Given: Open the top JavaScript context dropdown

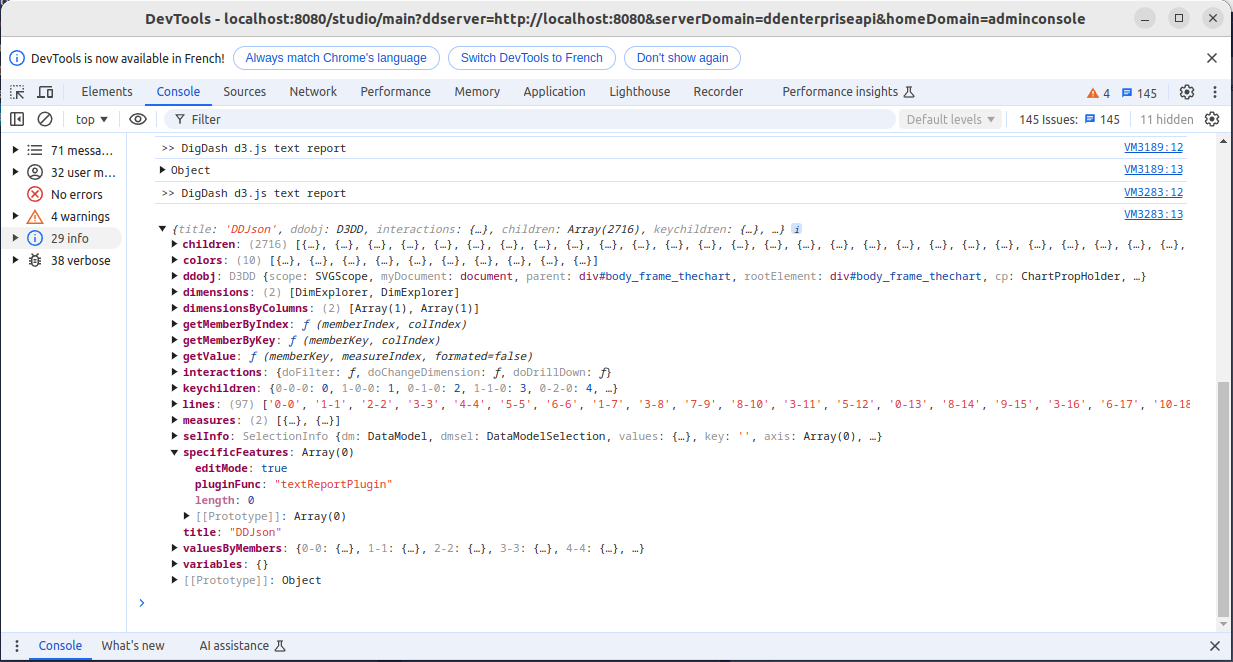Looking at the screenshot, I should pos(92,119).
